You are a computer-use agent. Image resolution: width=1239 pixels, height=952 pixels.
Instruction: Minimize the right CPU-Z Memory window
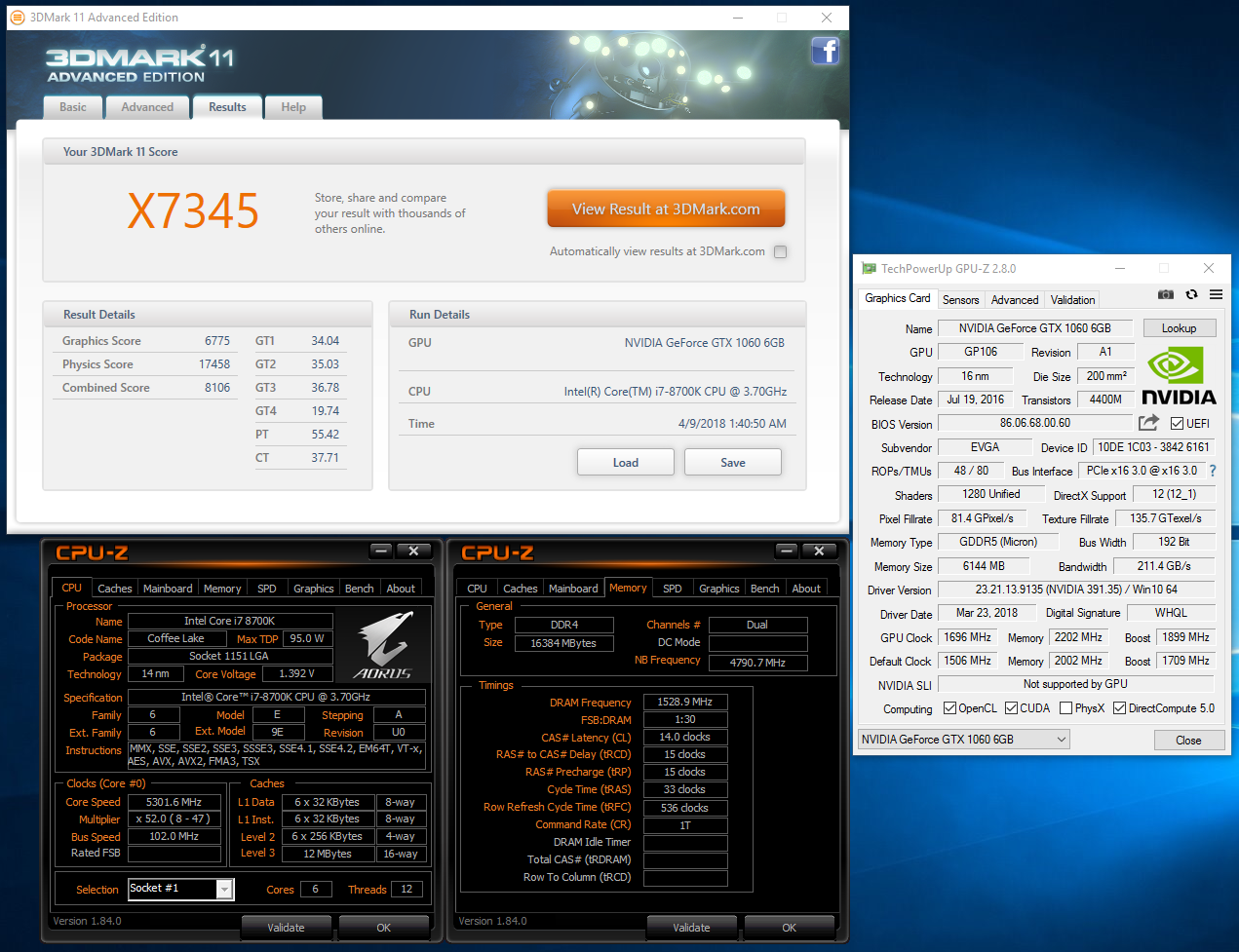click(787, 551)
